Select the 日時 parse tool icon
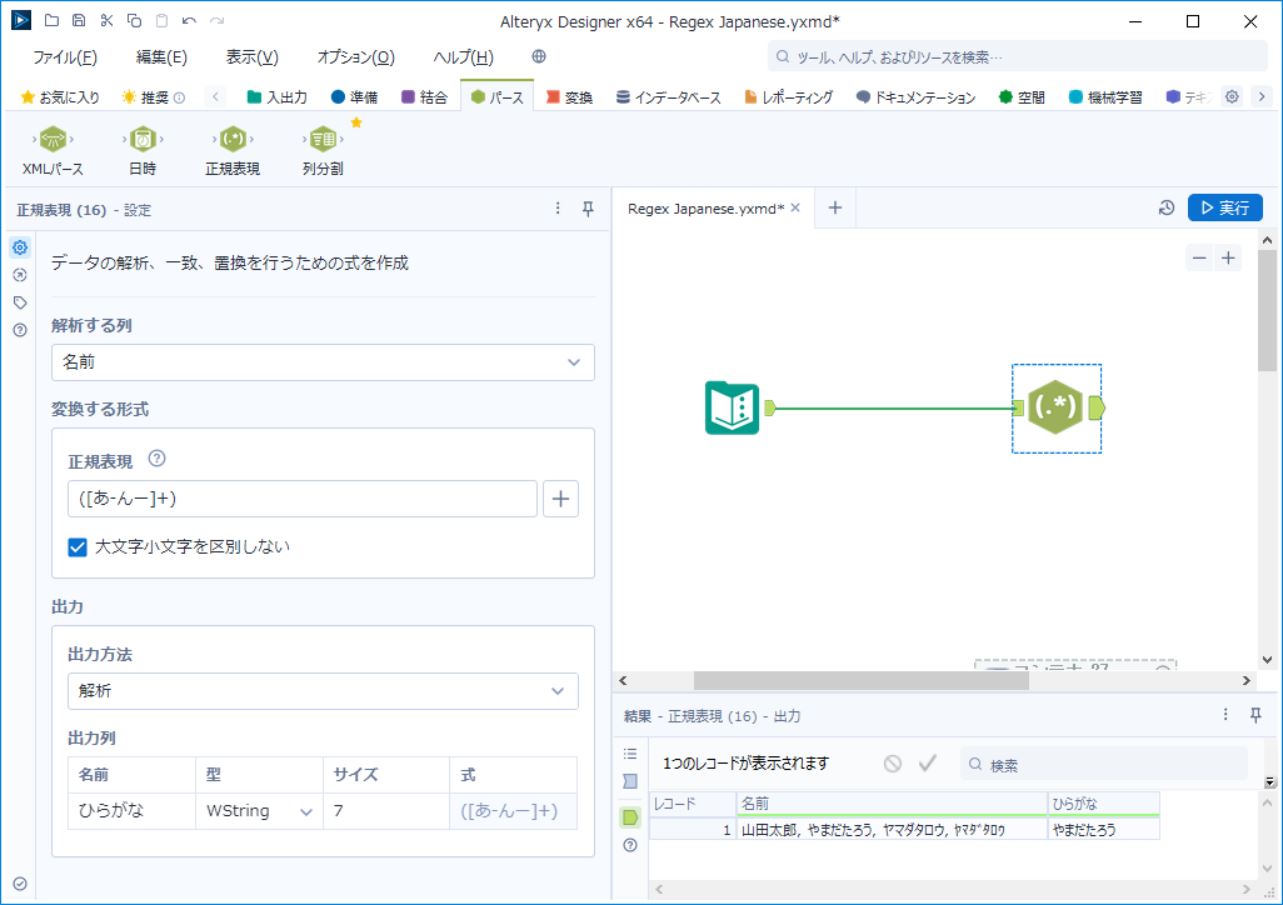 (142, 139)
